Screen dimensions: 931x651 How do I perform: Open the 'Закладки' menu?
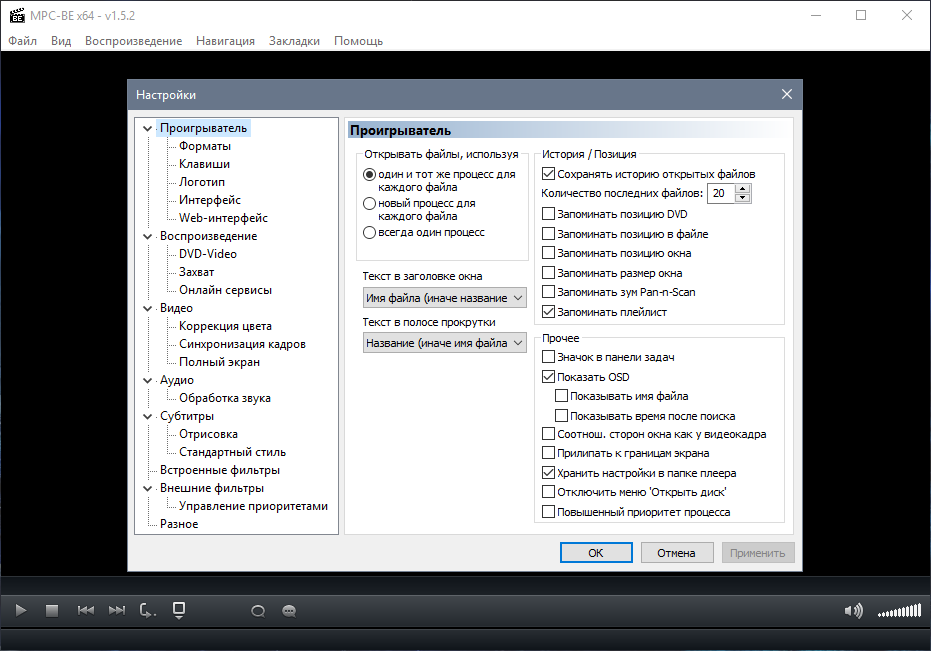[x=294, y=41]
